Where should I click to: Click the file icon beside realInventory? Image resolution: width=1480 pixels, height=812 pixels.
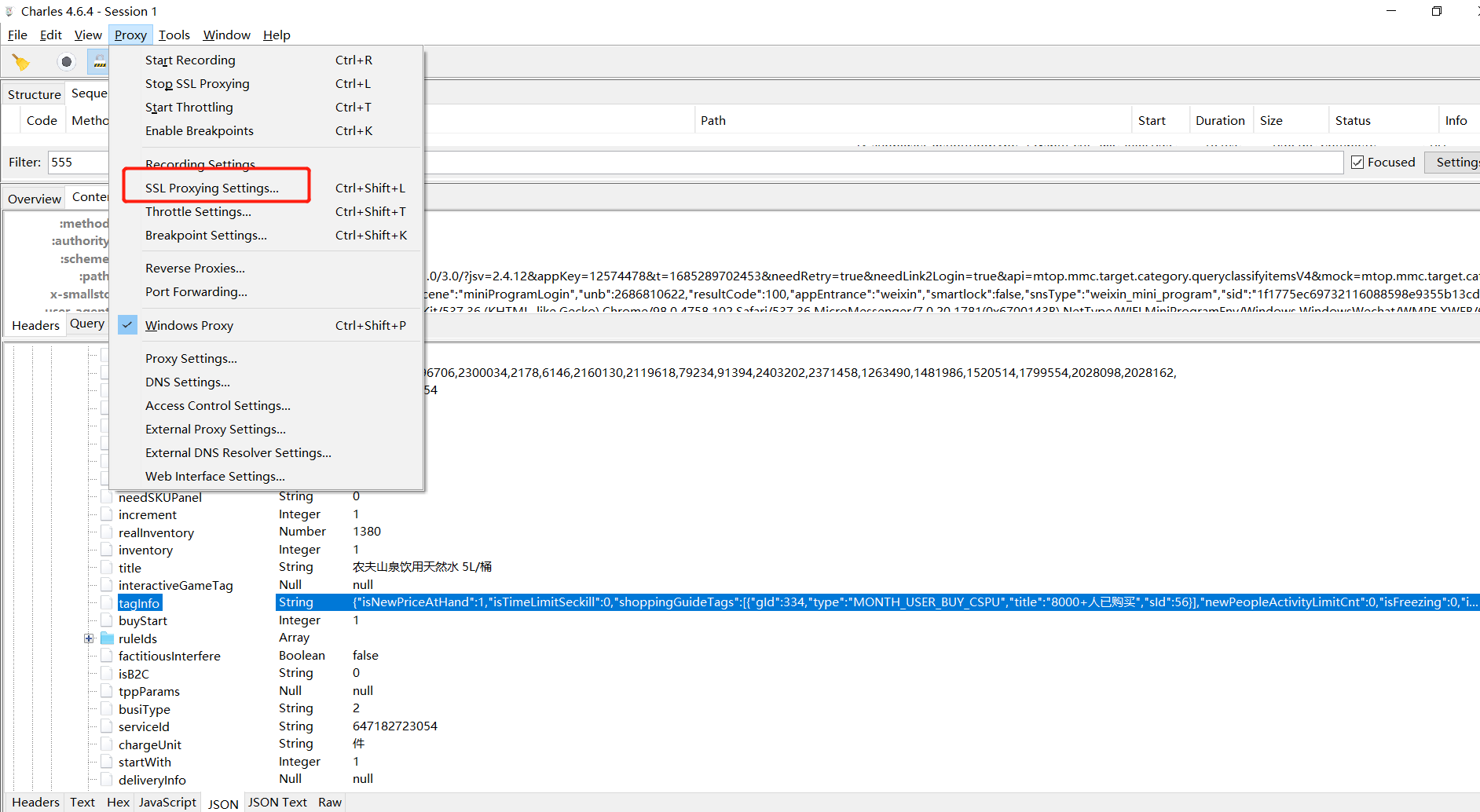(x=107, y=532)
